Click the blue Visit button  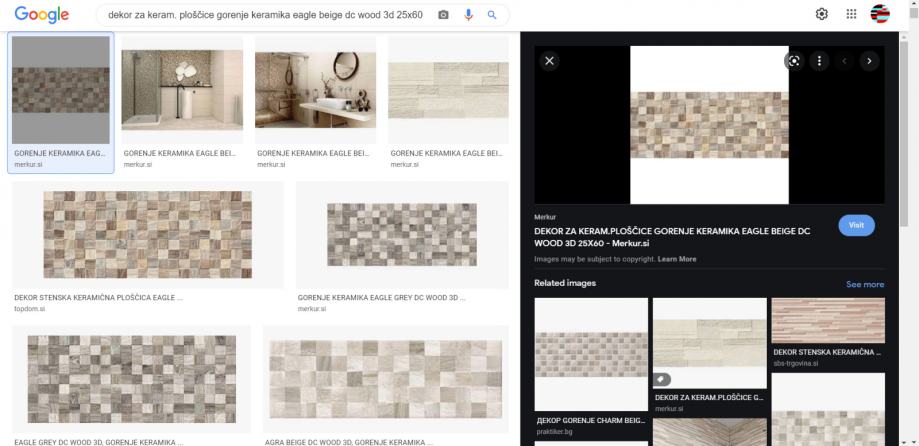856,225
